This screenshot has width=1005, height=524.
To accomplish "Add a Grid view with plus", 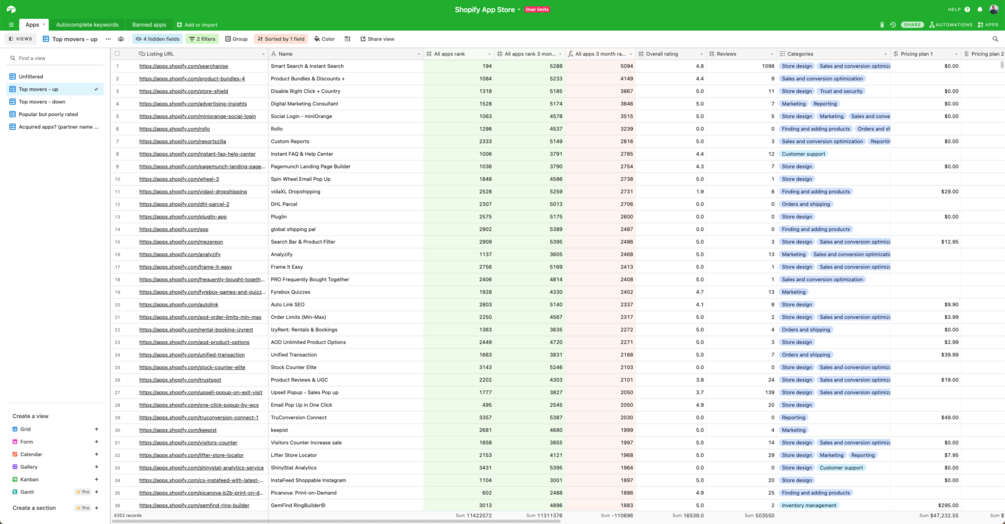I will click(x=97, y=429).
